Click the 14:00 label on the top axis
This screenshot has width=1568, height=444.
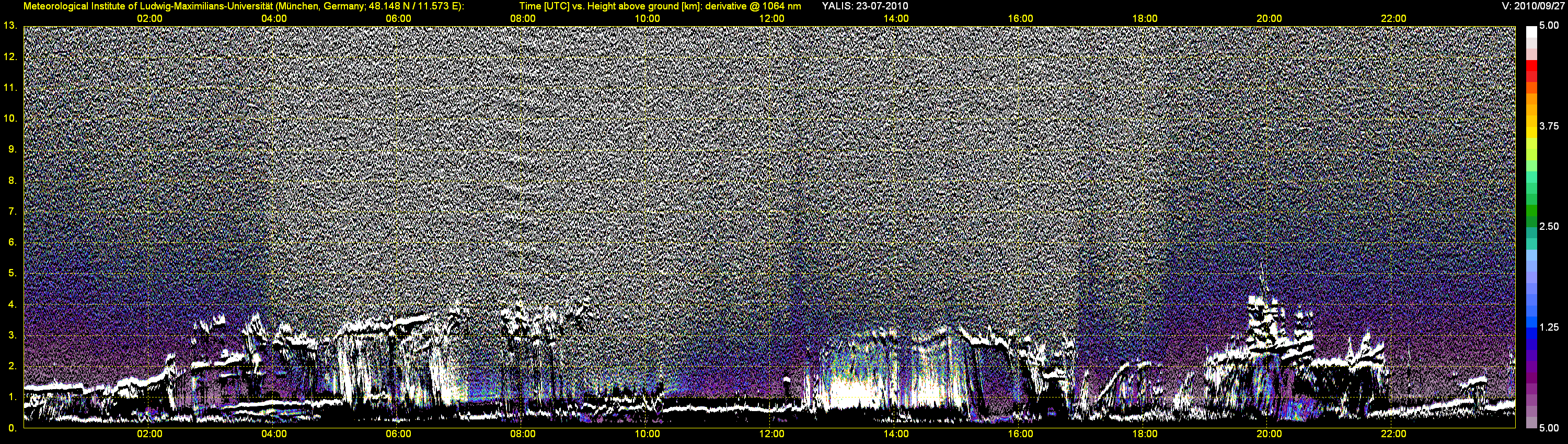(896, 19)
